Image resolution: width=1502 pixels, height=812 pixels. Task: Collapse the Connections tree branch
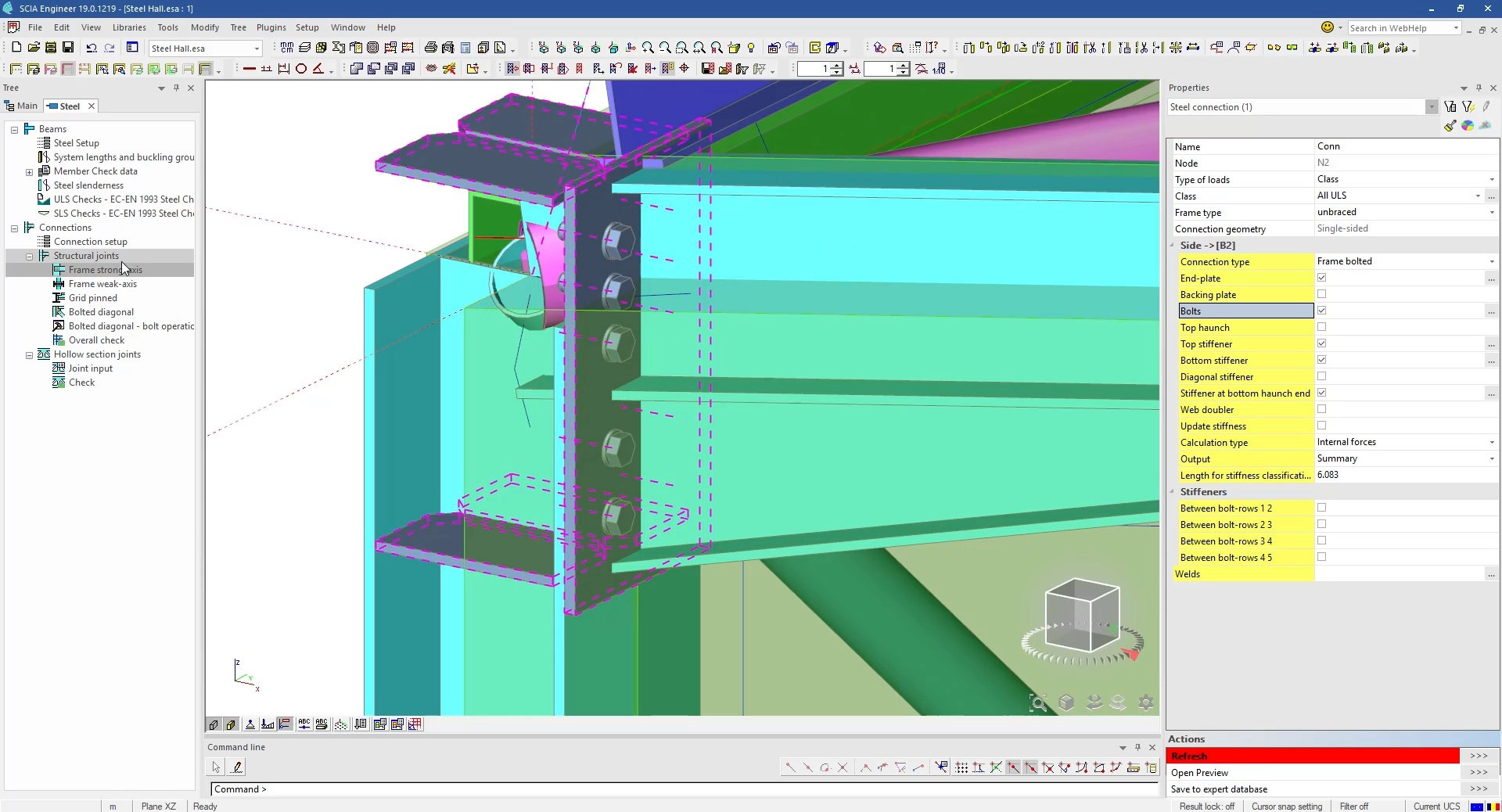pos(14,229)
